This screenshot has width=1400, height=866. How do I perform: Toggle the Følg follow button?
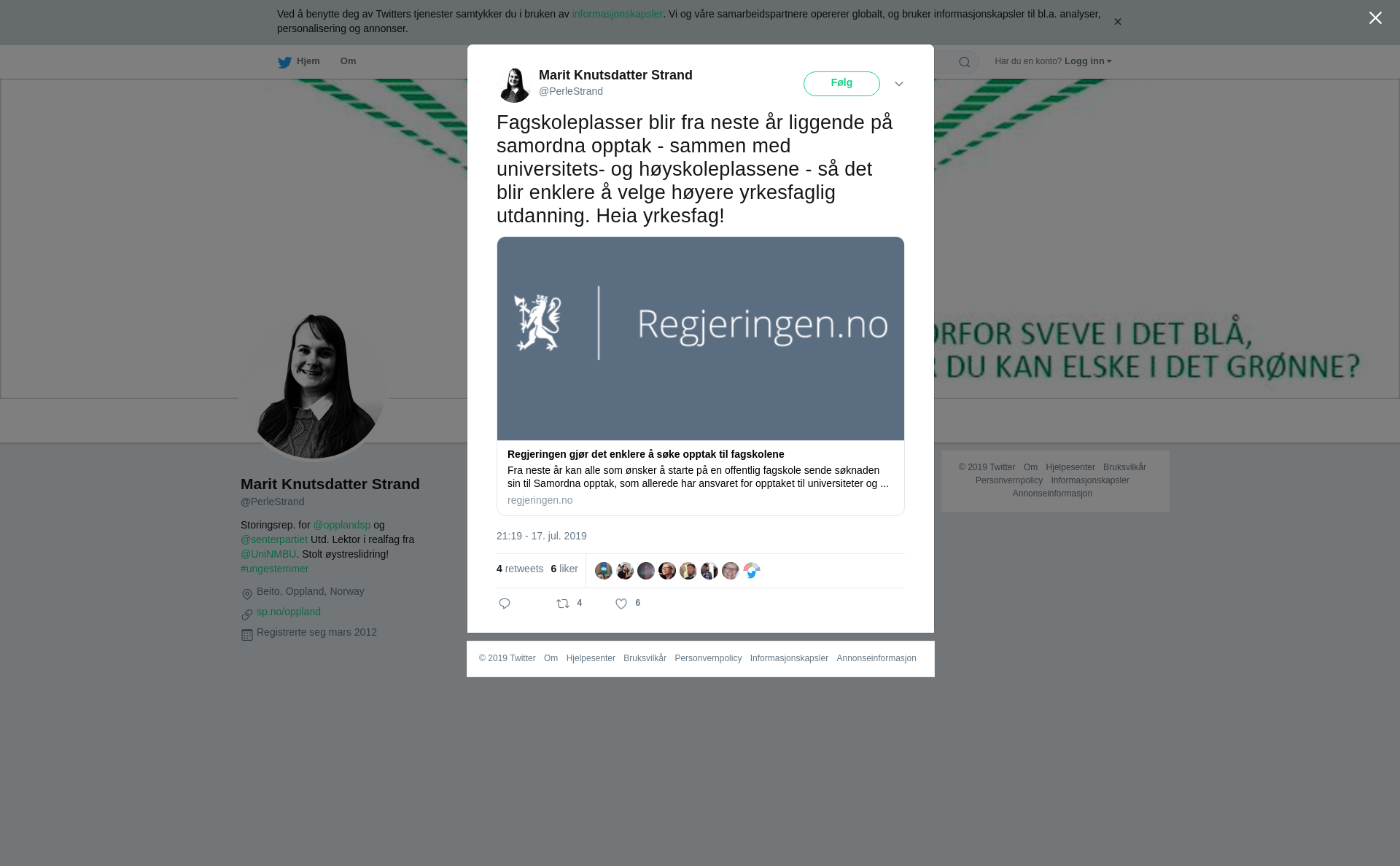841,84
